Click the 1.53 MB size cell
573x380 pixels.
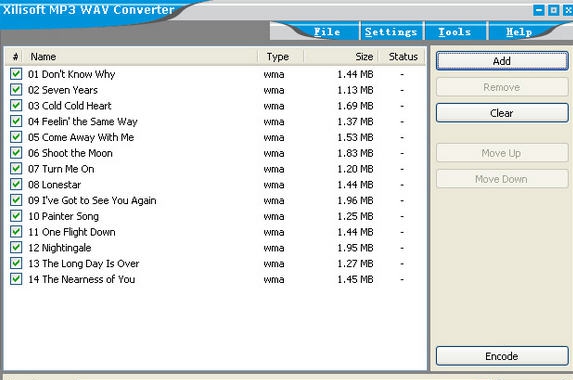coord(355,137)
